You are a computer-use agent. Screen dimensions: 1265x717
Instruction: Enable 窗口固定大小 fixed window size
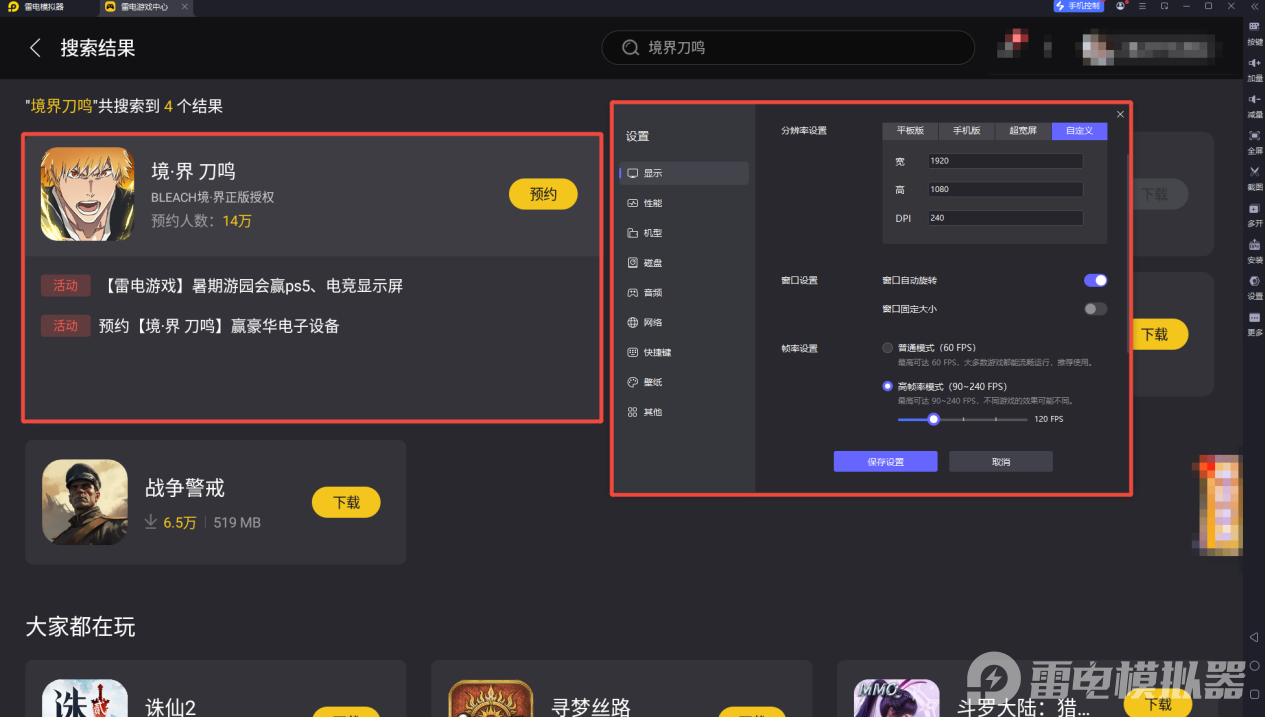1095,309
